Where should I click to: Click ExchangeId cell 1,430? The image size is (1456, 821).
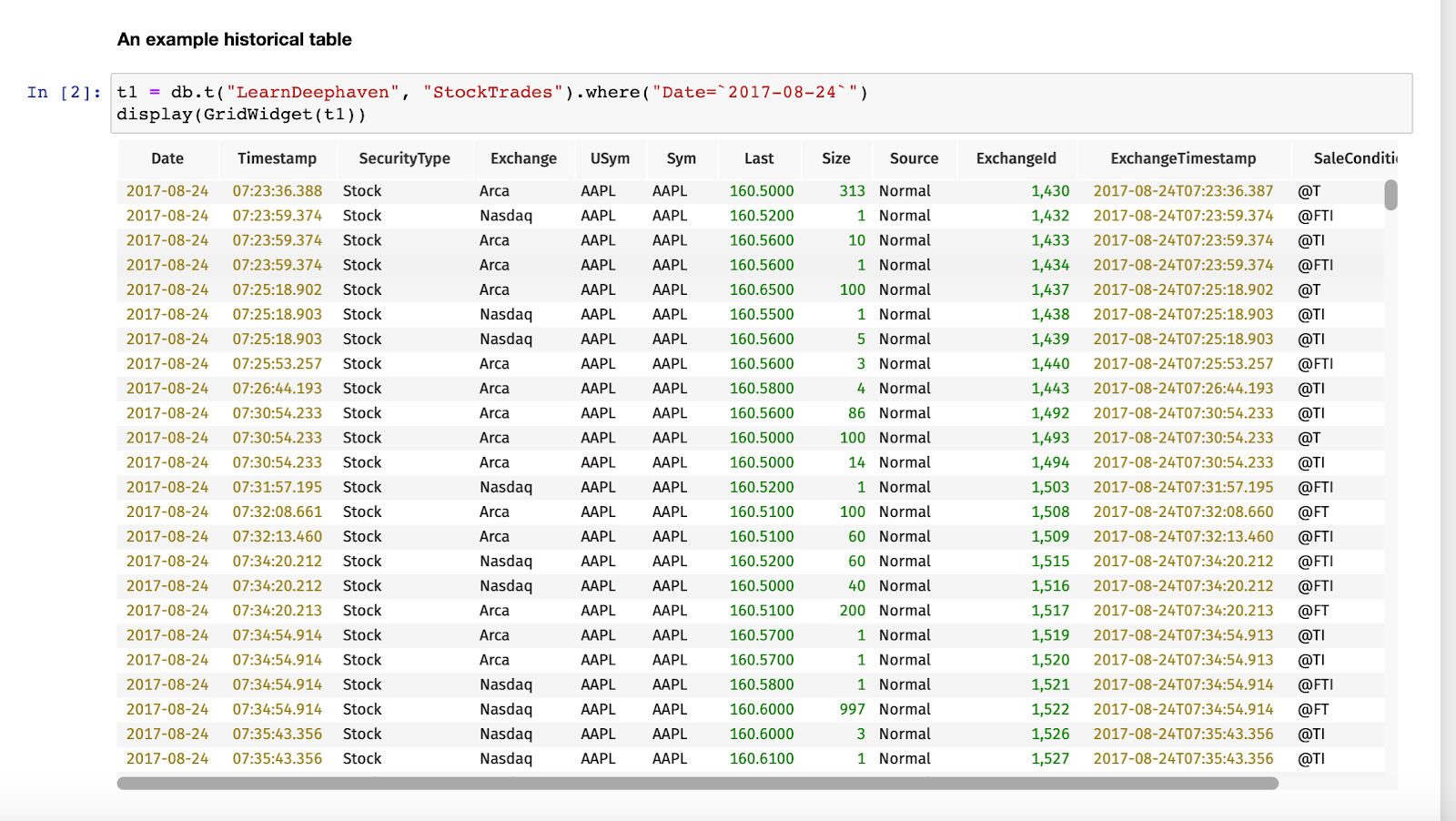[1050, 191]
